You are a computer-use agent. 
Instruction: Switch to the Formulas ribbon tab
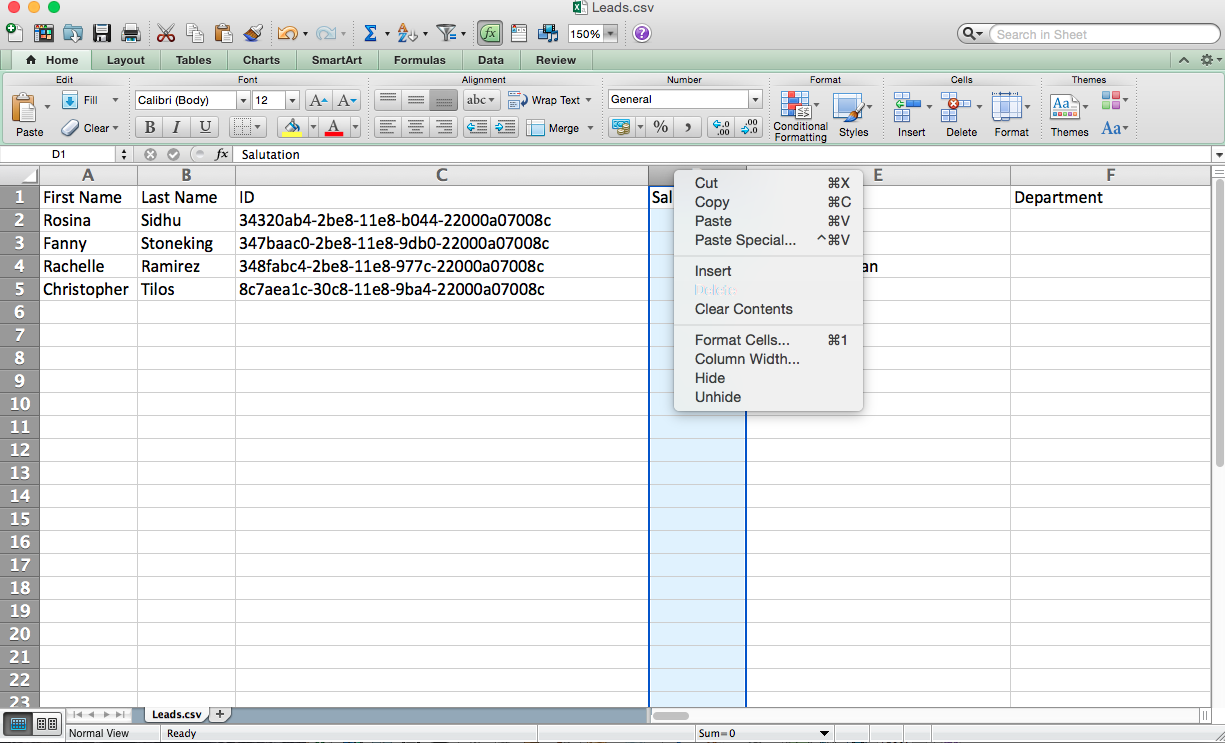pos(419,60)
